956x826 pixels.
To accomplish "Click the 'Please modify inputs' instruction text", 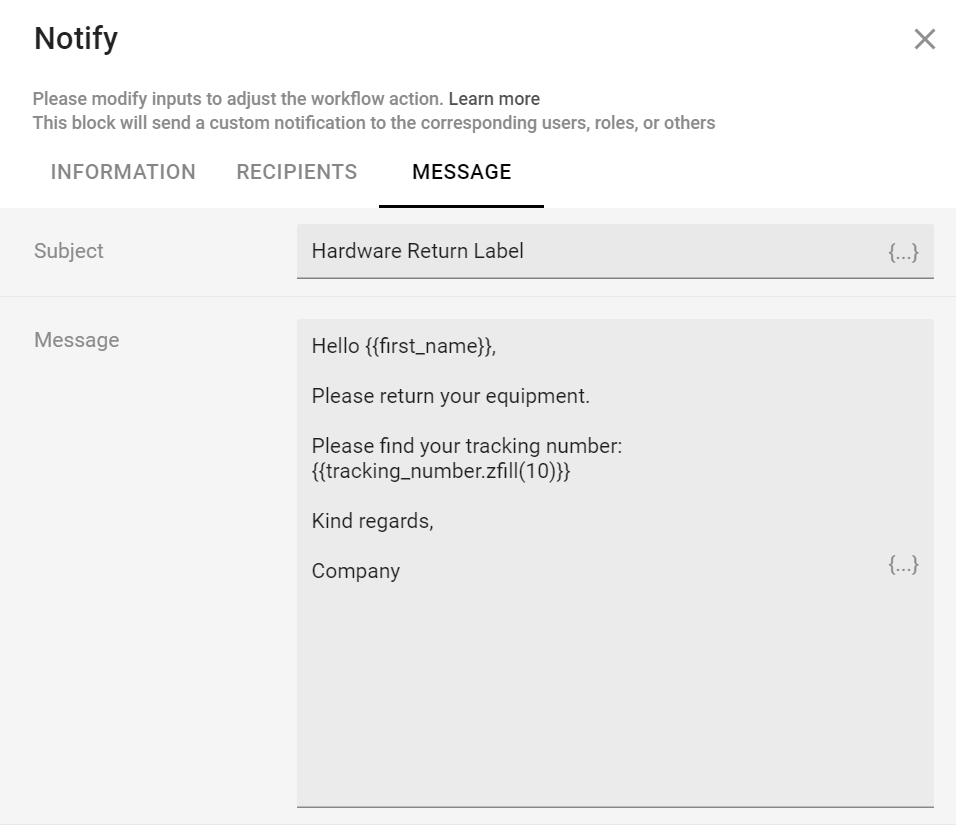I will (x=237, y=99).
